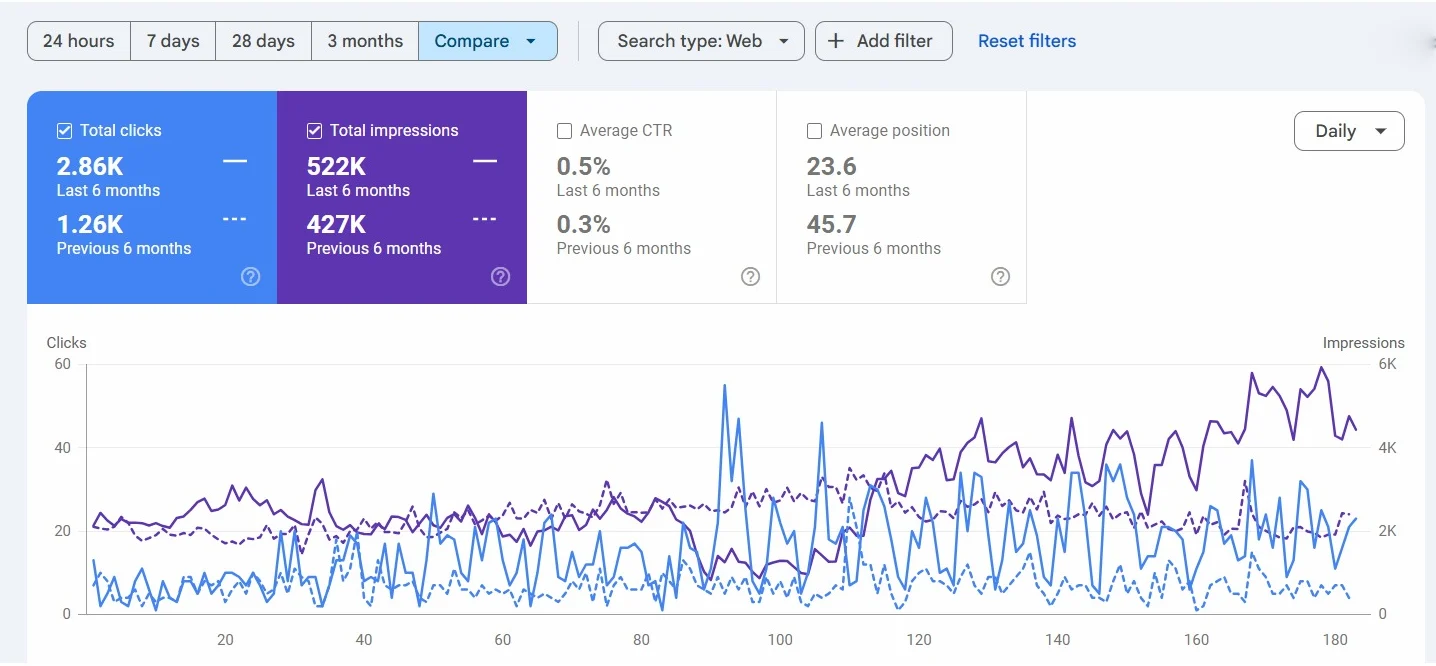
Task: Click the Reset filters link
Action: click(1026, 41)
